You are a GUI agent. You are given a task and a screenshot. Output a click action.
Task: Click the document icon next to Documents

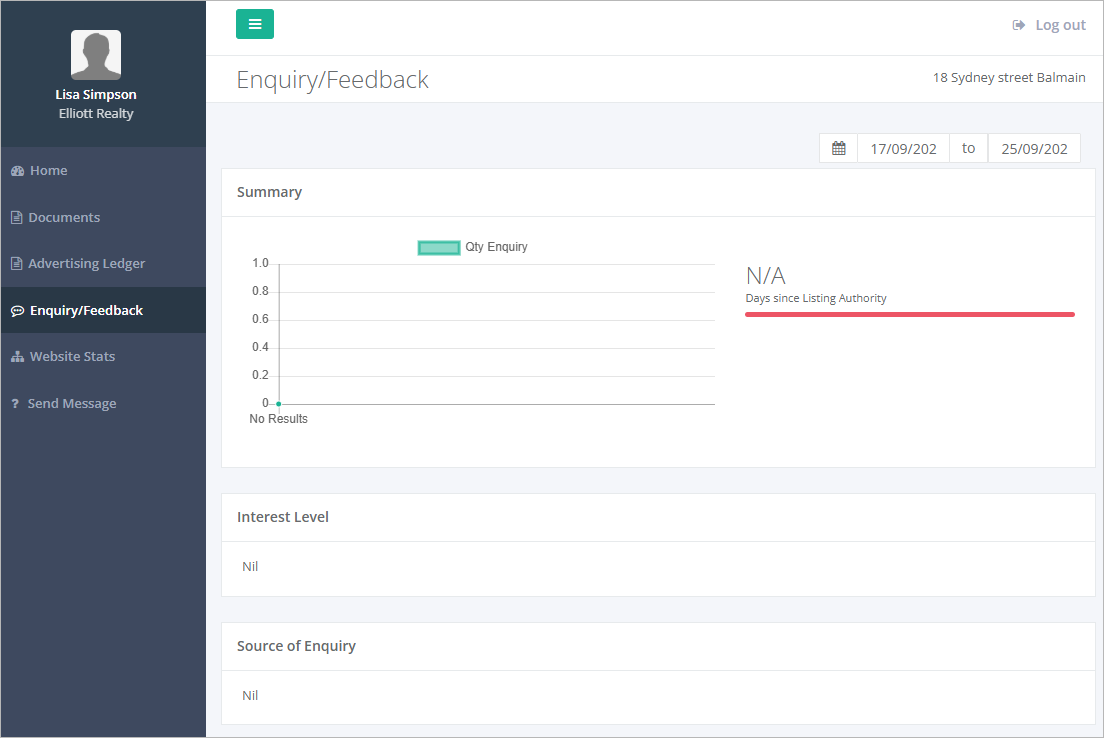[x=16, y=217]
